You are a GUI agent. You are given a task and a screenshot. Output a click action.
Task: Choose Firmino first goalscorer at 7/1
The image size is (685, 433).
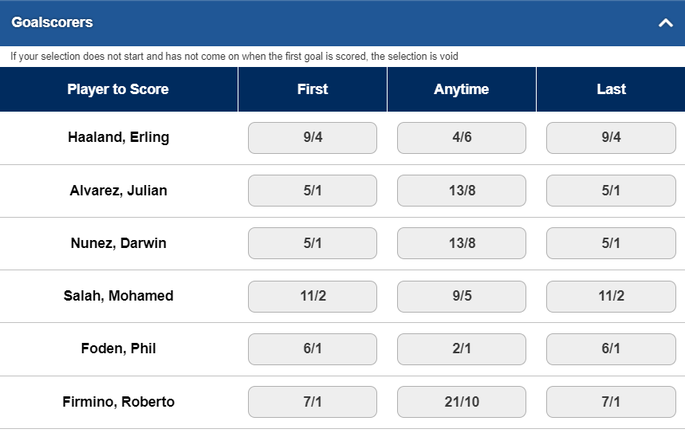312,402
